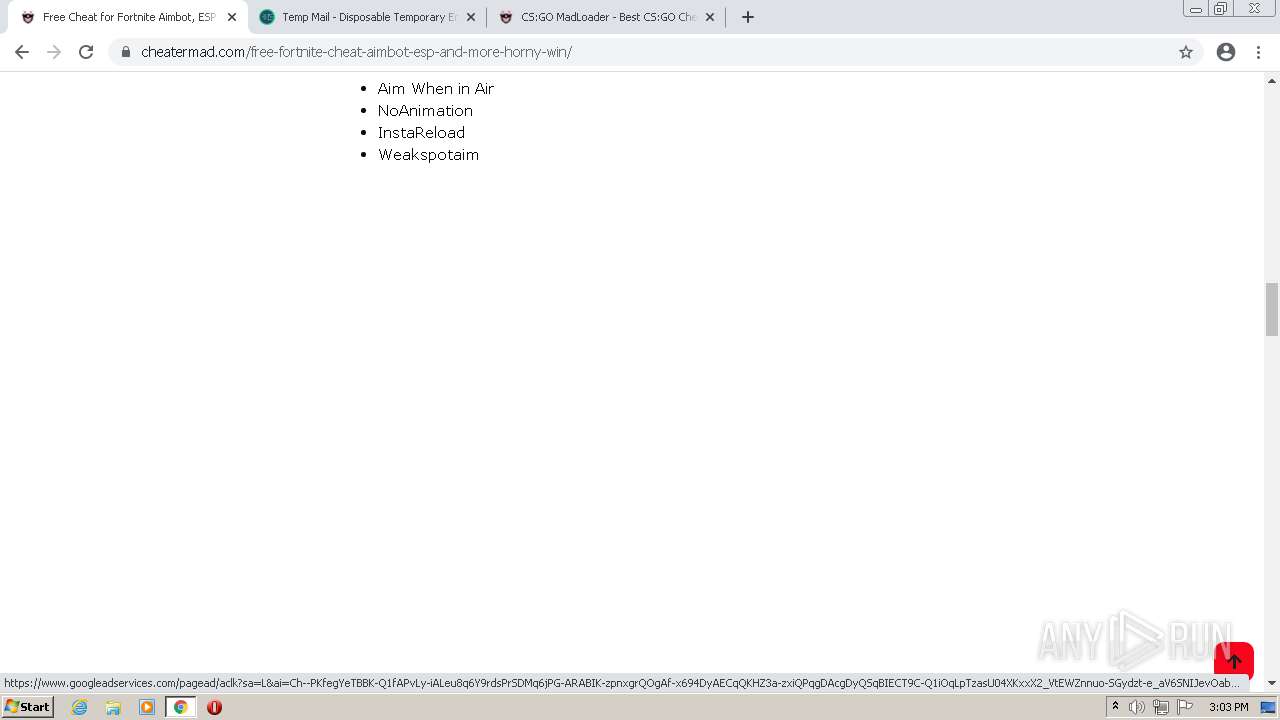View site info via the padlock icon
Image resolution: width=1280 pixels, height=720 pixels.
tap(126, 52)
